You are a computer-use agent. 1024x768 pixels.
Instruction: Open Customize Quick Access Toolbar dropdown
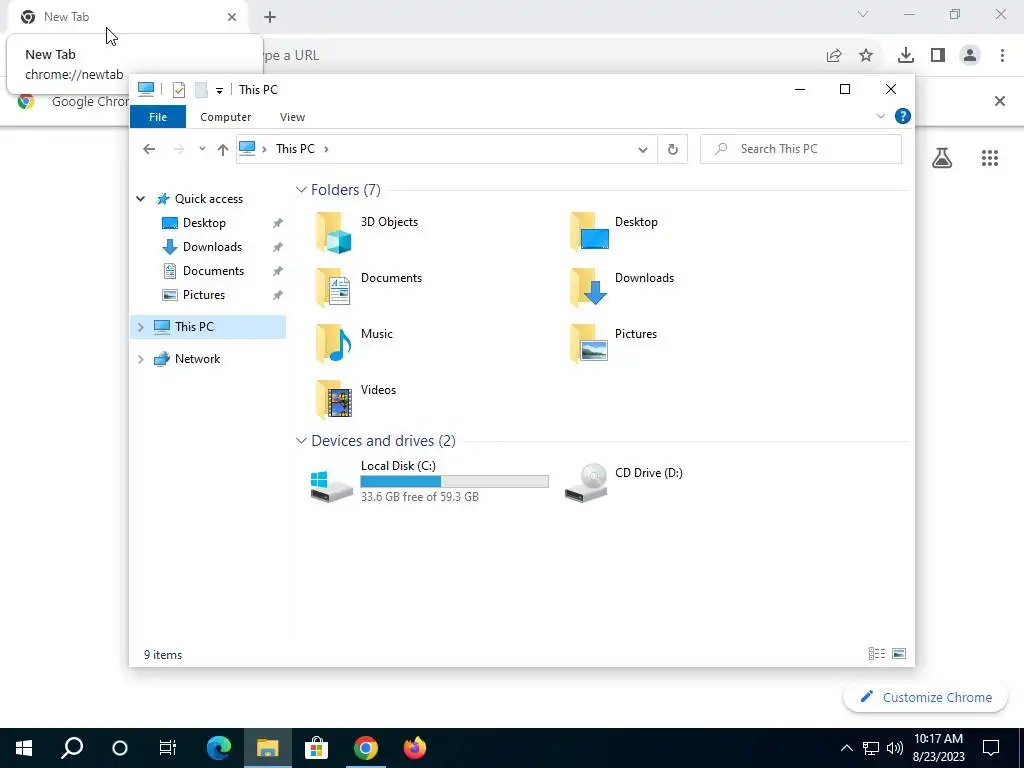(219, 91)
